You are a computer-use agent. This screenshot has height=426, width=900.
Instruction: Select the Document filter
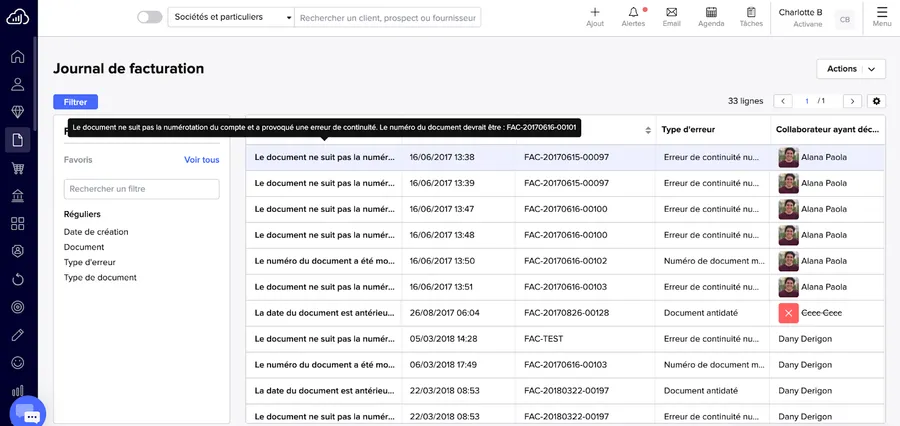point(84,247)
